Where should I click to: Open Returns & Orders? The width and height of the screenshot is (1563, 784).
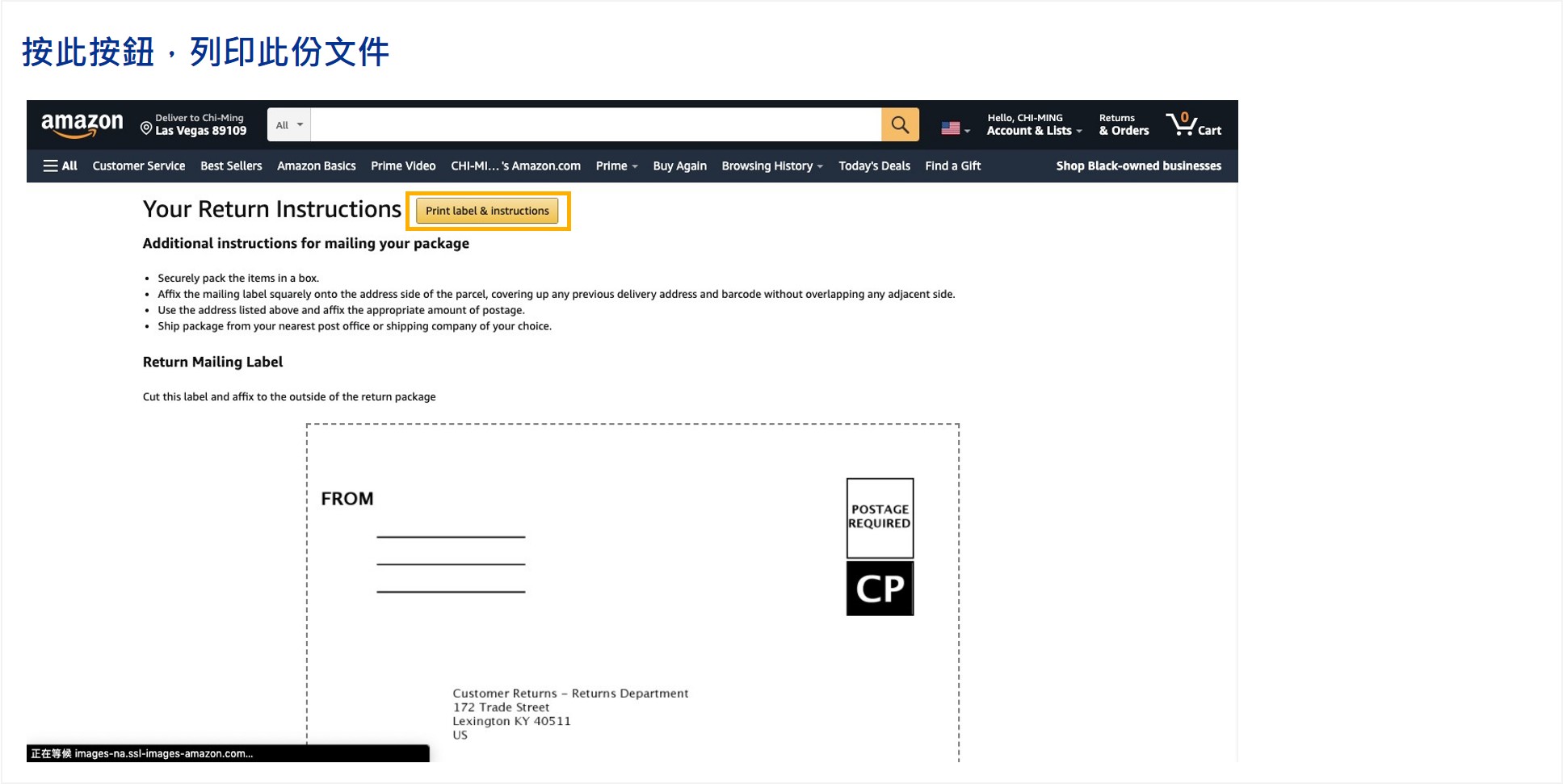tap(1124, 124)
